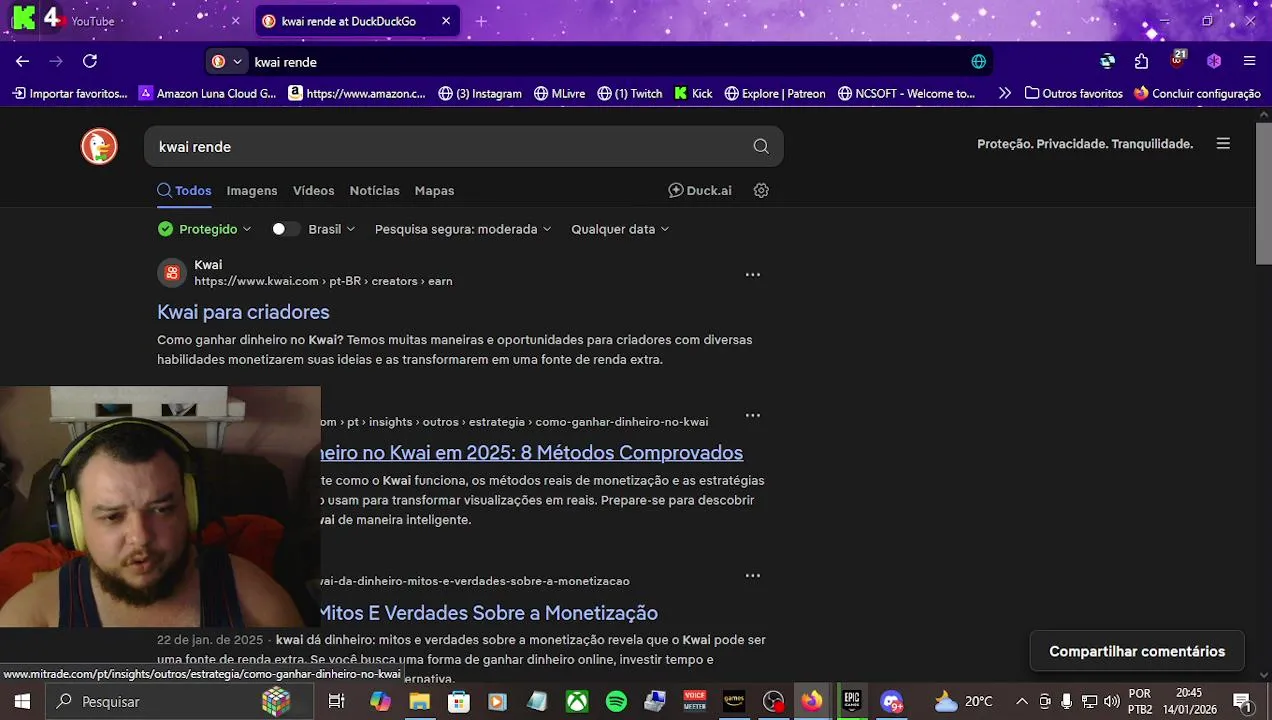Open a new tab with the plus icon

tap(481, 21)
